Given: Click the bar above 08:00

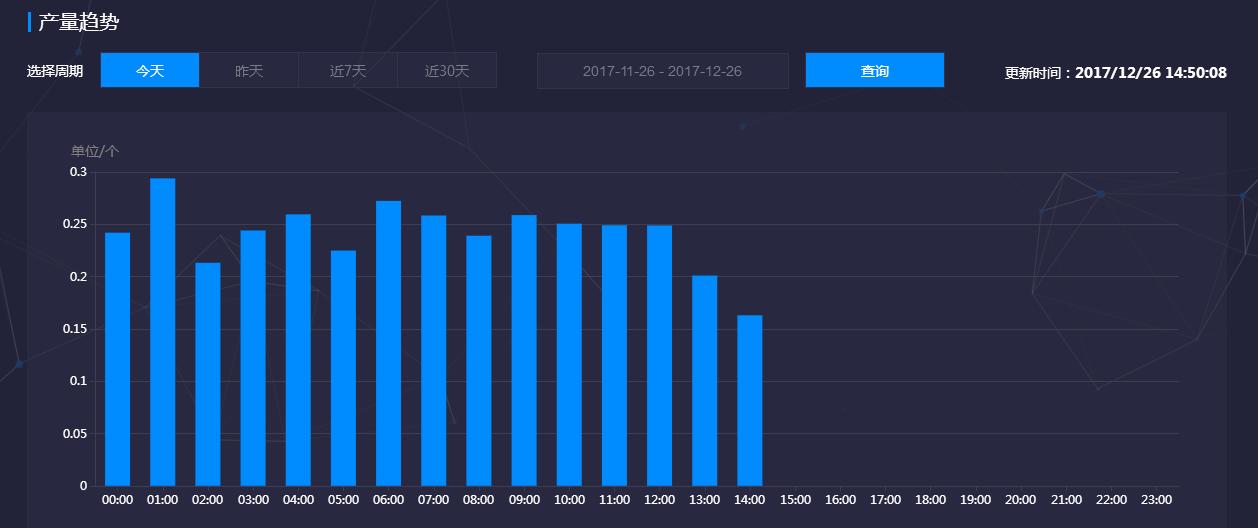Looking at the screenshot, I should click(479, 361).
